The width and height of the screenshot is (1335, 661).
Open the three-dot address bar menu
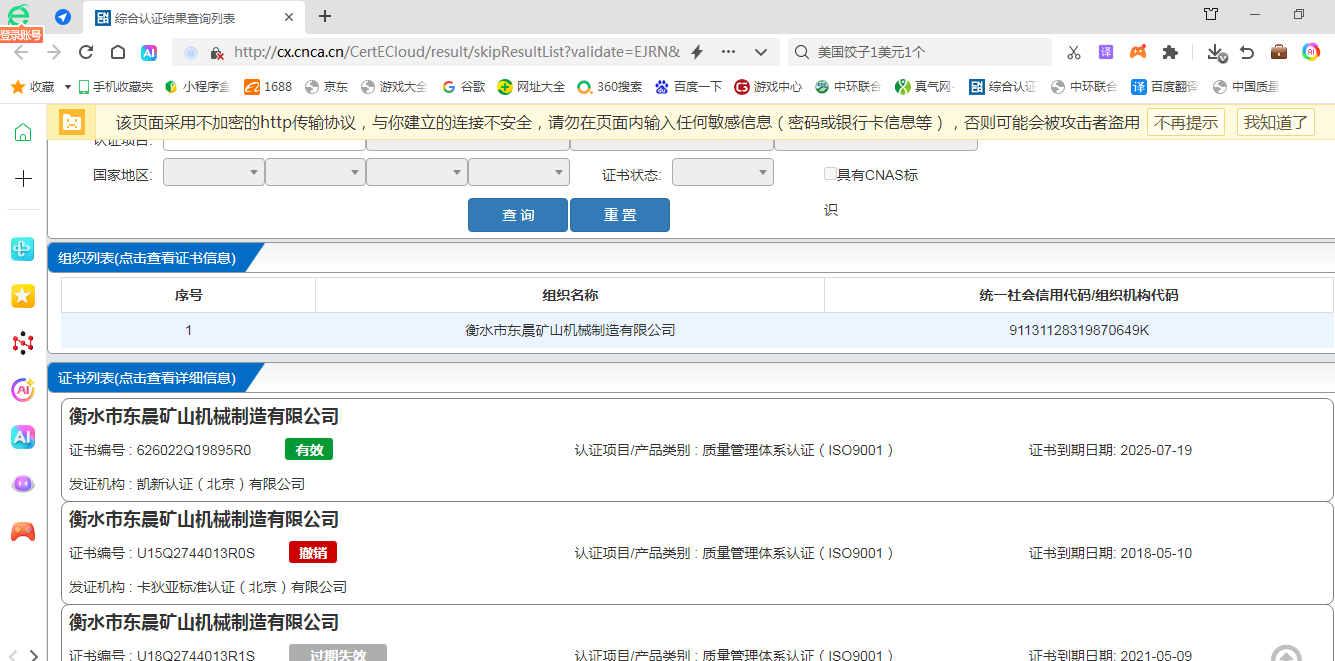pos(728,52)
